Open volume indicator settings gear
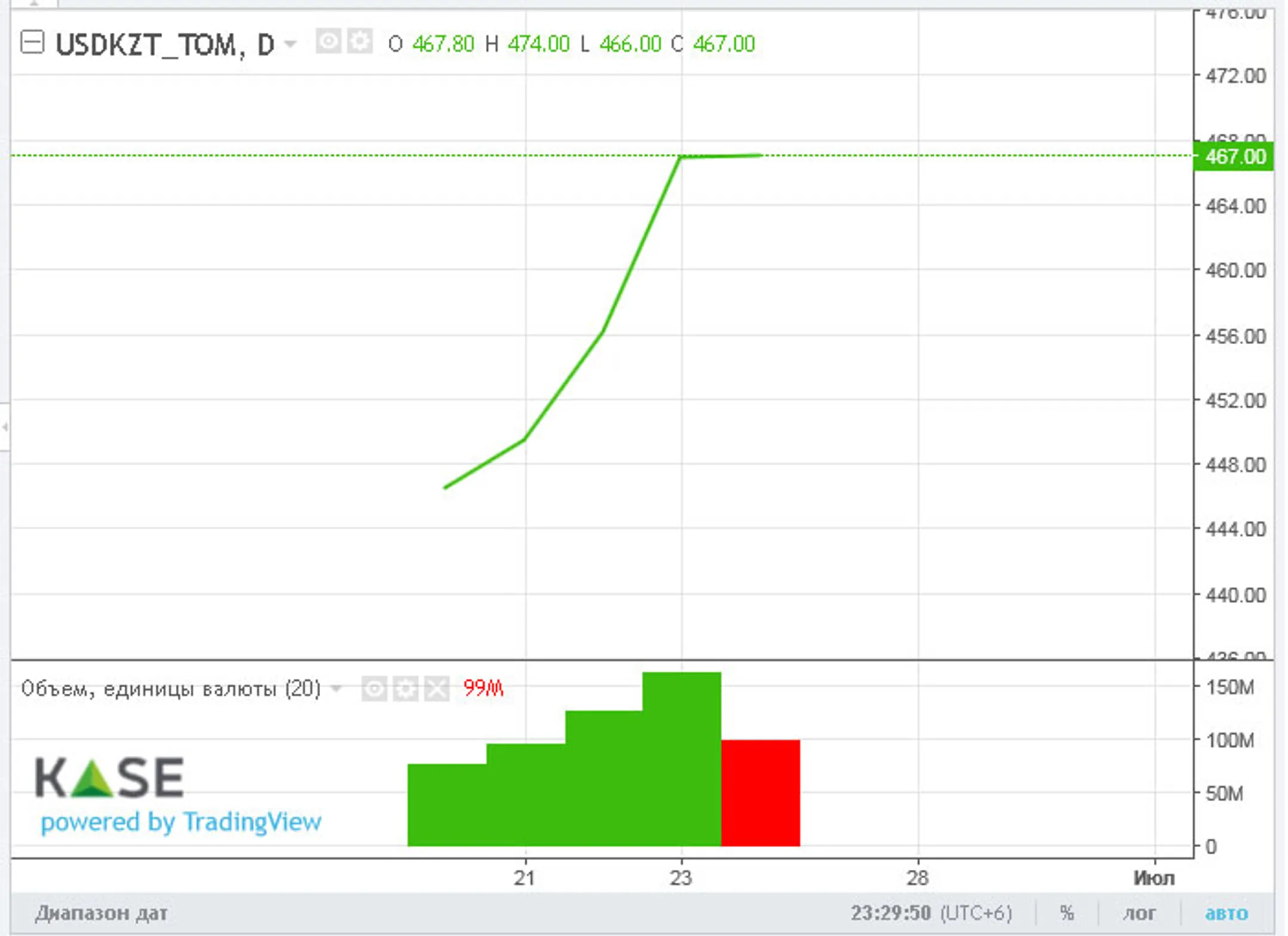 point(405,689)
